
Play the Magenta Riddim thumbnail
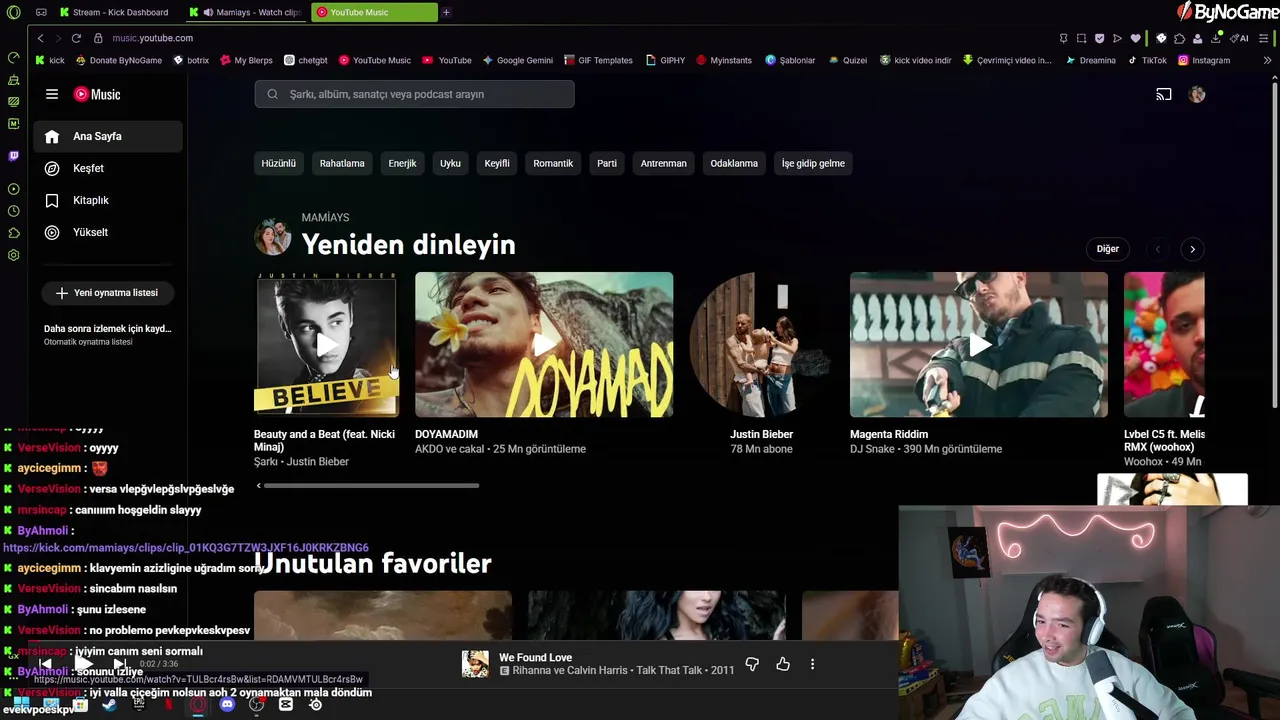[979, 344]
